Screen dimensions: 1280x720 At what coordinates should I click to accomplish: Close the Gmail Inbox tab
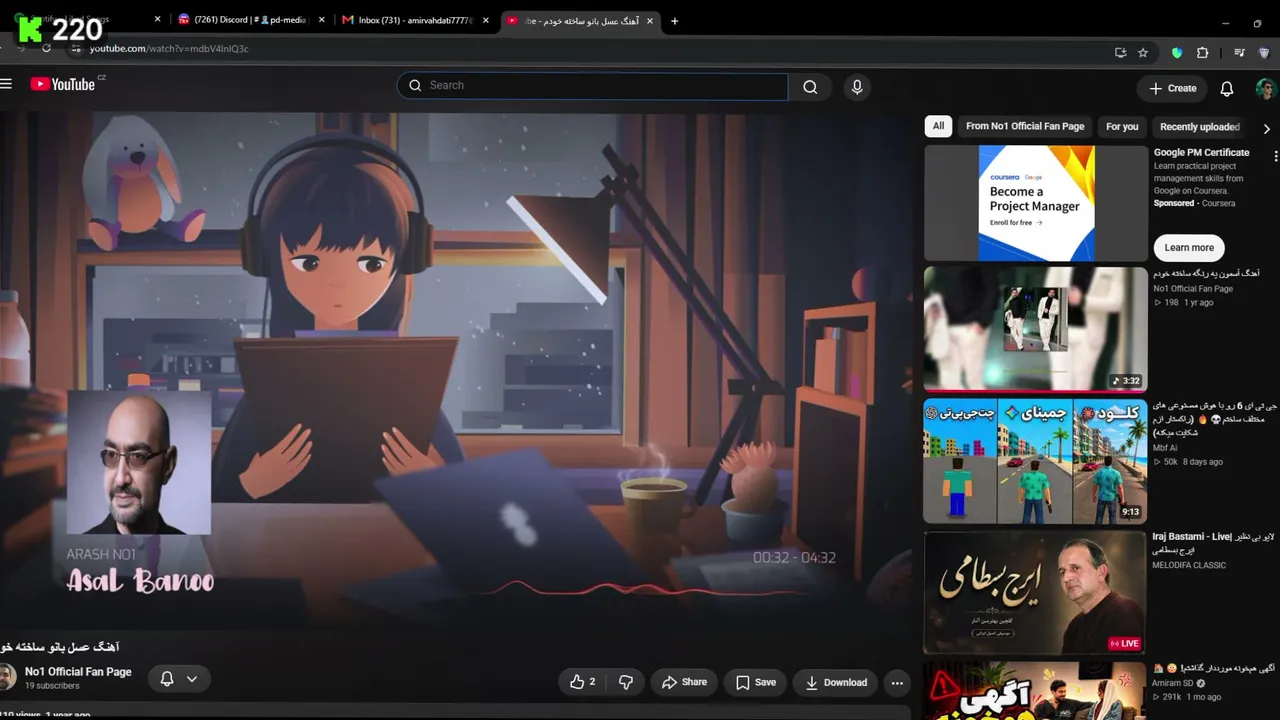[485, 20]
